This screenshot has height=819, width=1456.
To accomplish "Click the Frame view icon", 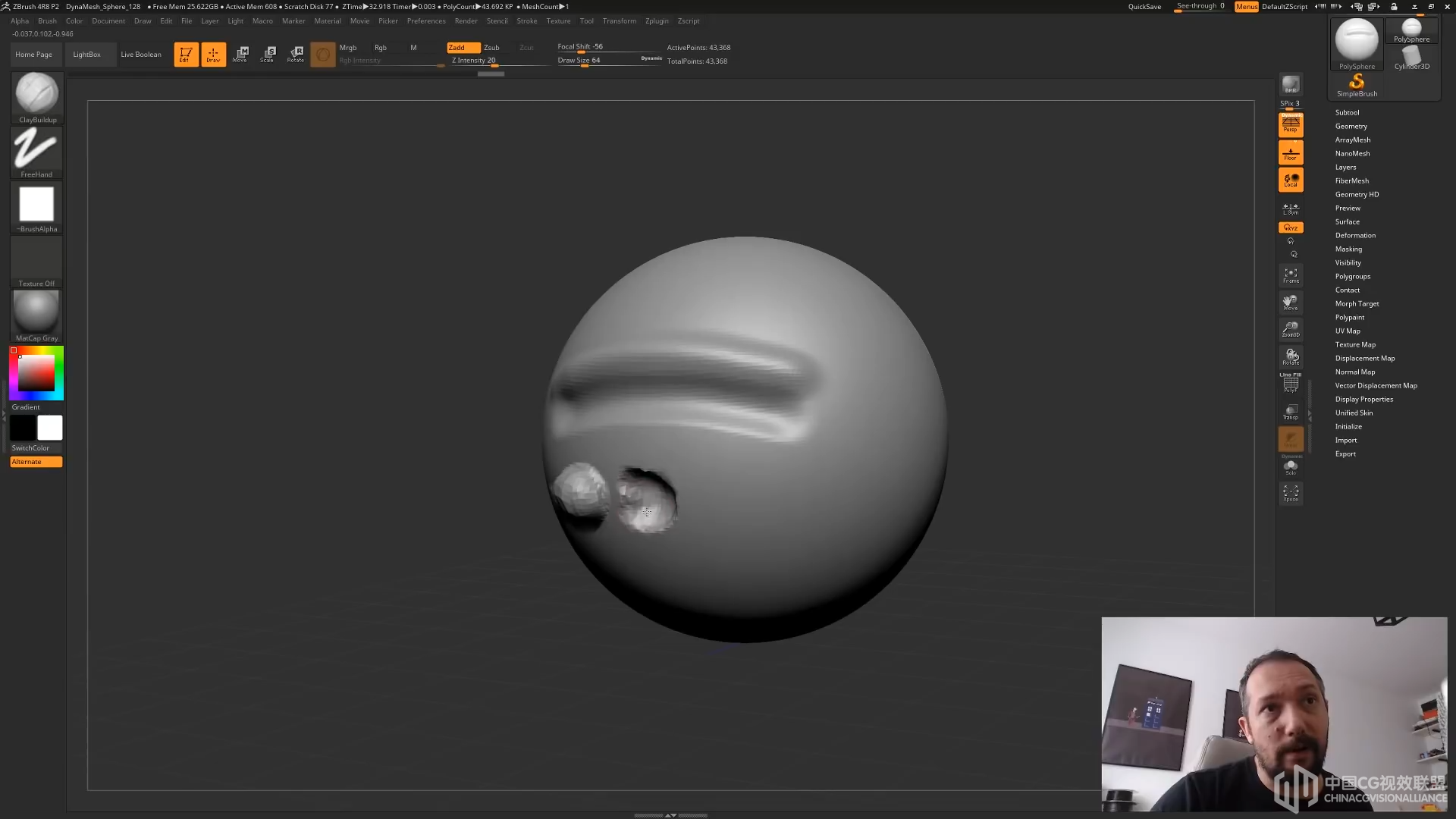I will [1291, 275].
